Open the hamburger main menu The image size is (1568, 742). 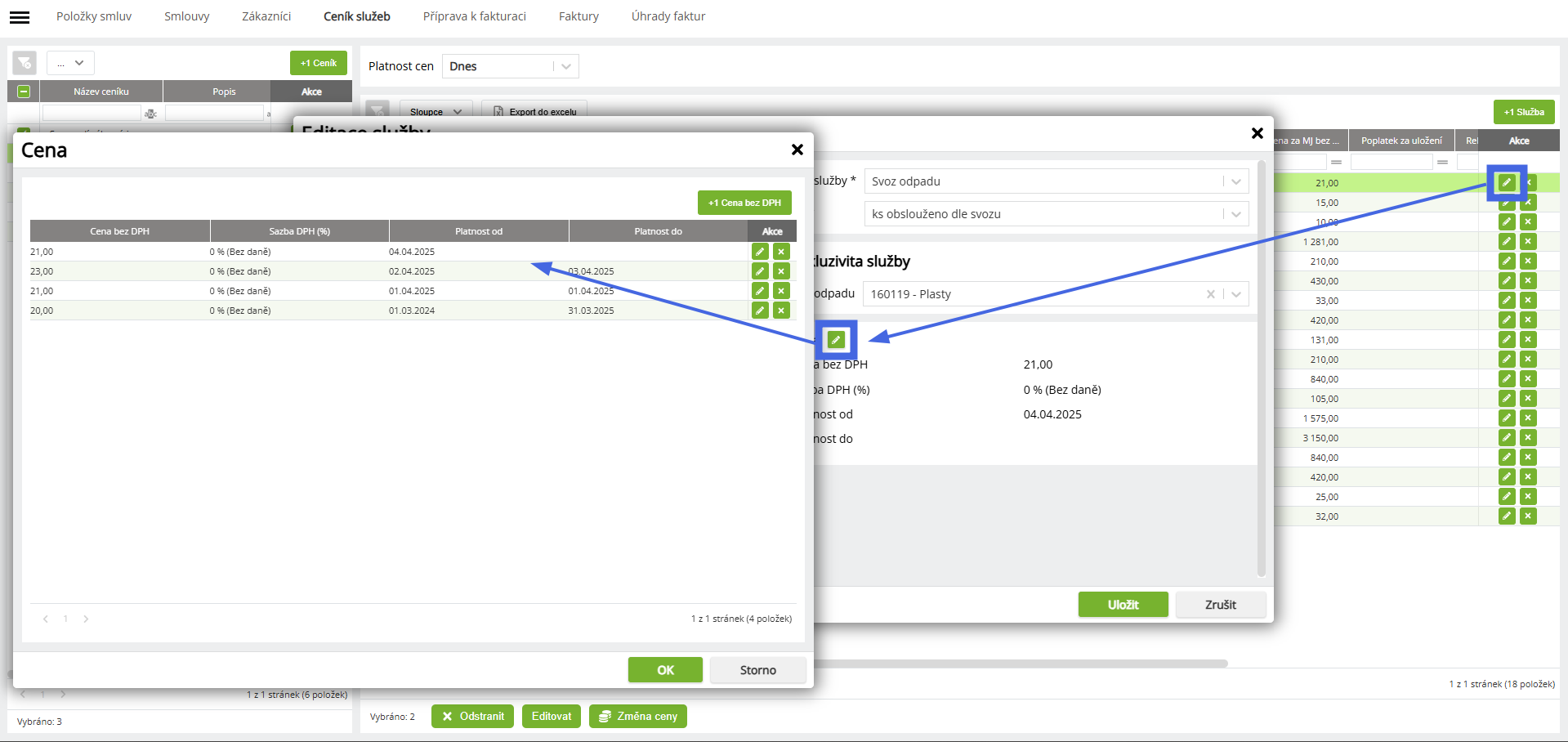click(x=20, y=17)
